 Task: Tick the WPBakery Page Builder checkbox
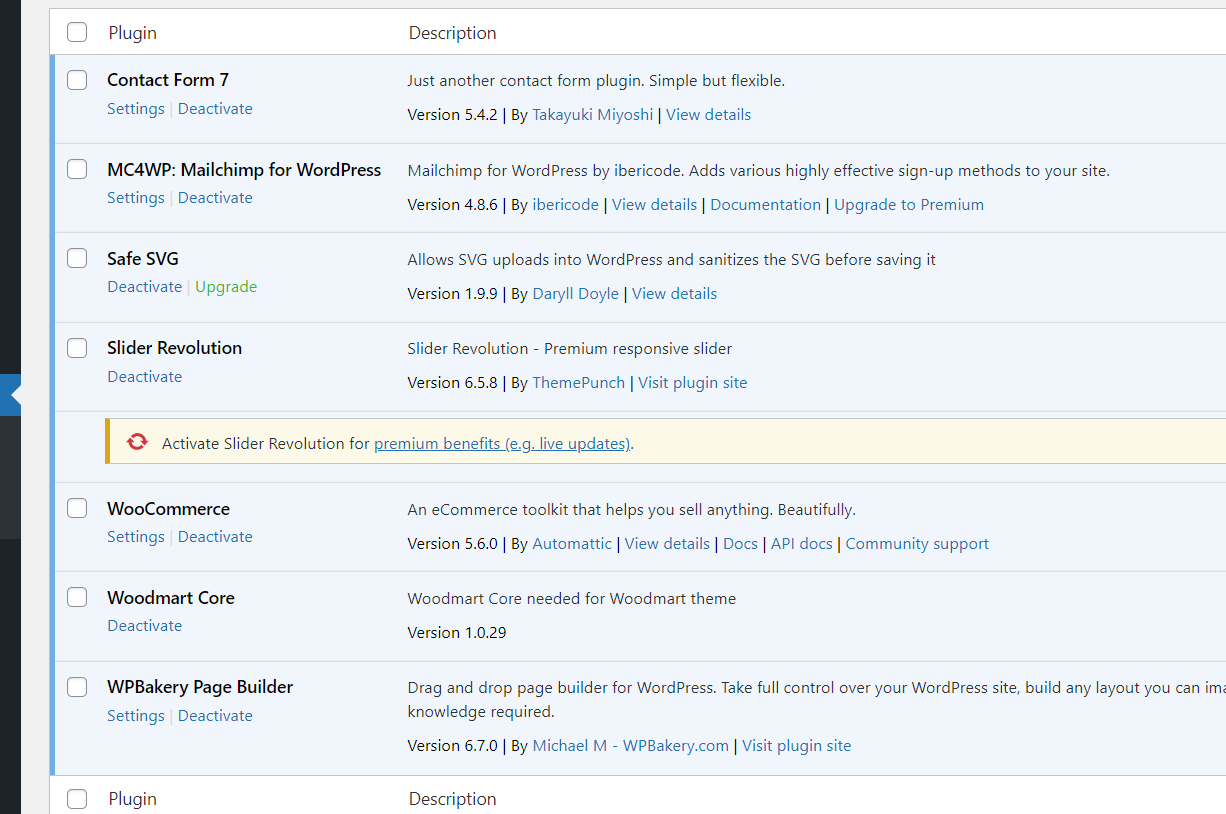point(77,687)
